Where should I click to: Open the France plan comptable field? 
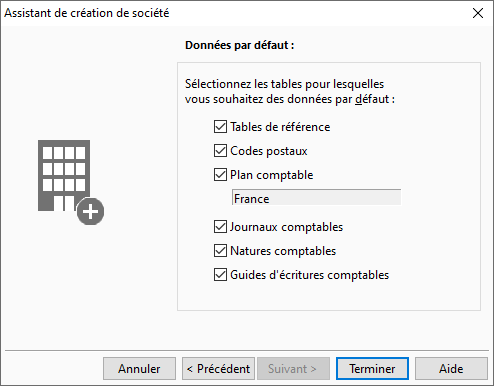[x=316, y=198]
